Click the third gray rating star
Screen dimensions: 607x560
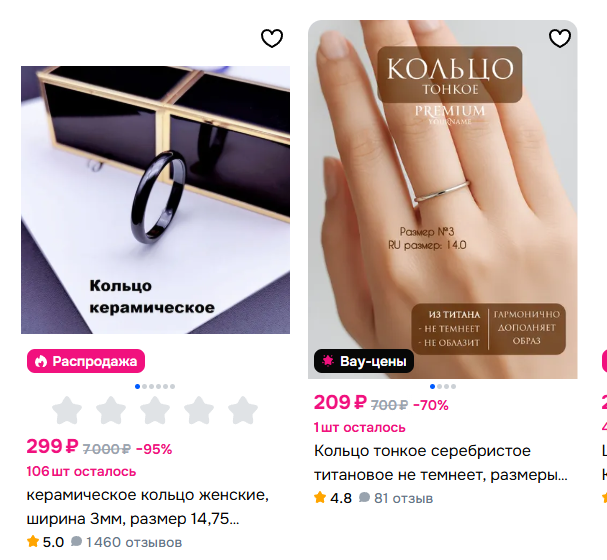pos(155,411)
